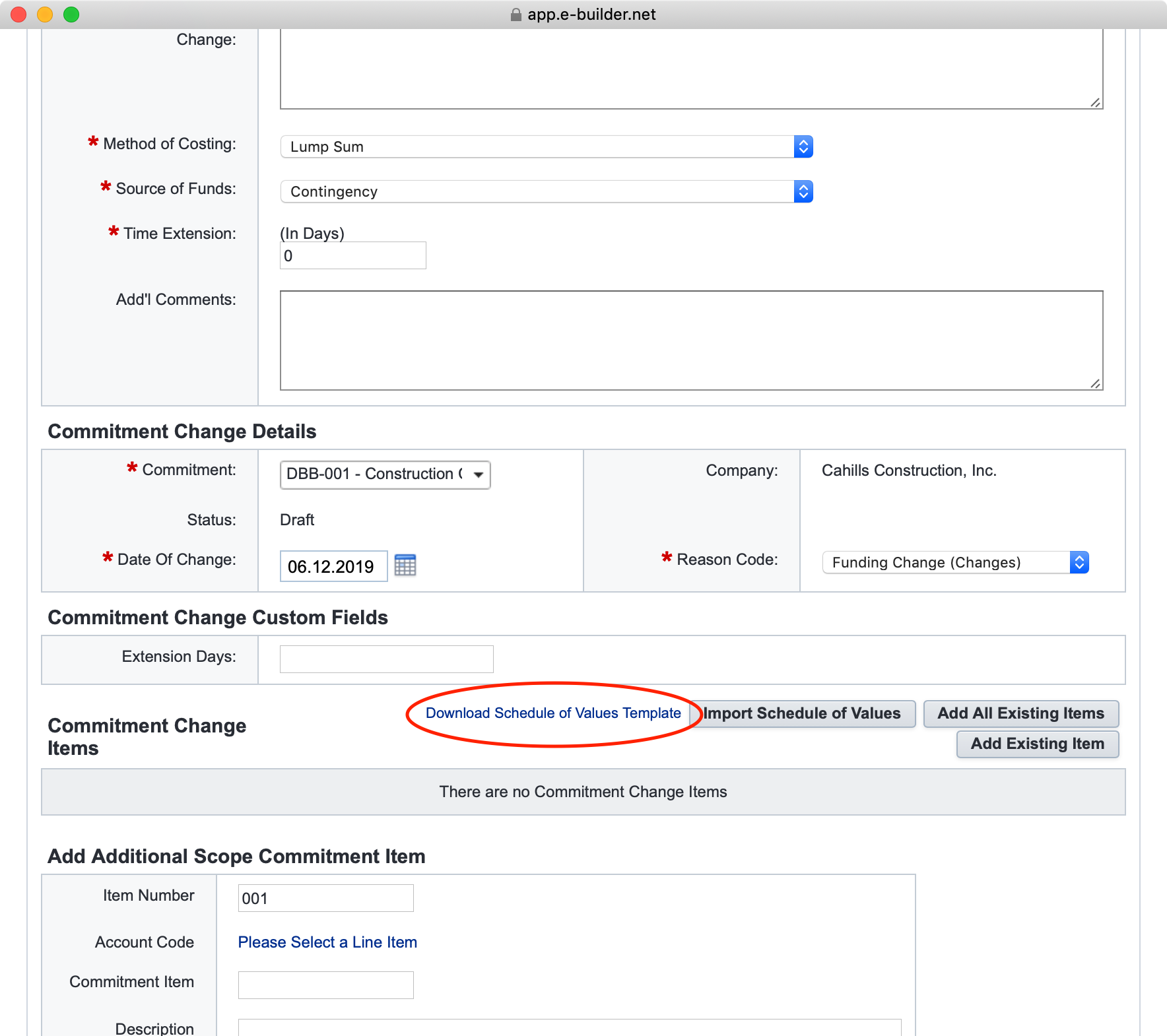Click the Change text area resize handle
This screenshot has width=1167, height=1036.
point(1096,102)
